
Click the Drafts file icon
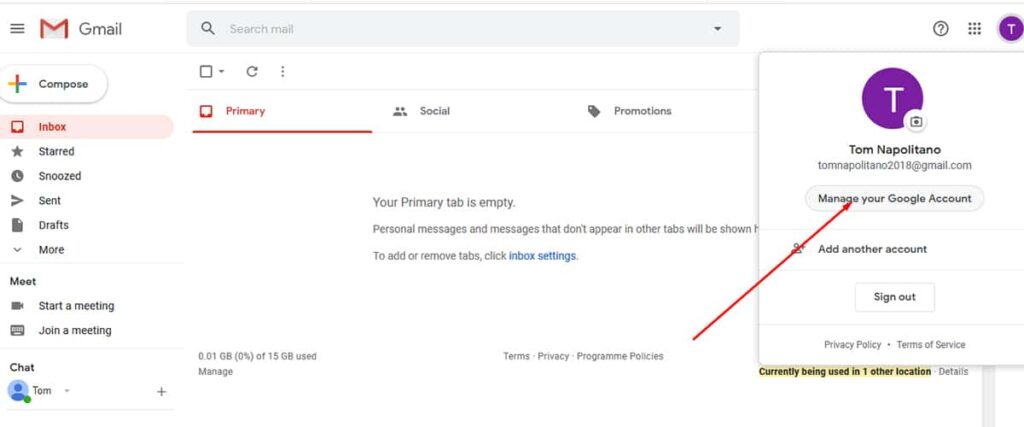(x=18, y=225)
